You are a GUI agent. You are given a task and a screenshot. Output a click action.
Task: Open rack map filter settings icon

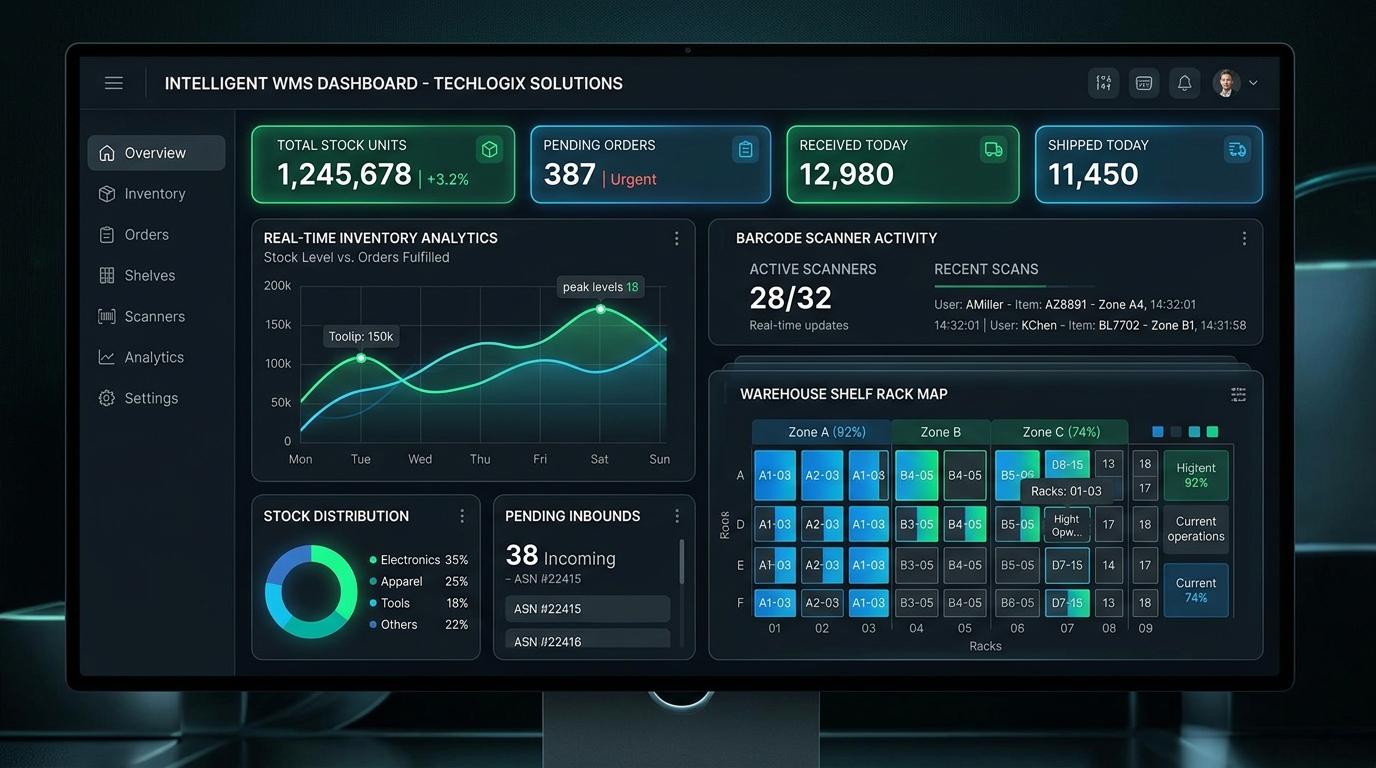[1238, 395]
